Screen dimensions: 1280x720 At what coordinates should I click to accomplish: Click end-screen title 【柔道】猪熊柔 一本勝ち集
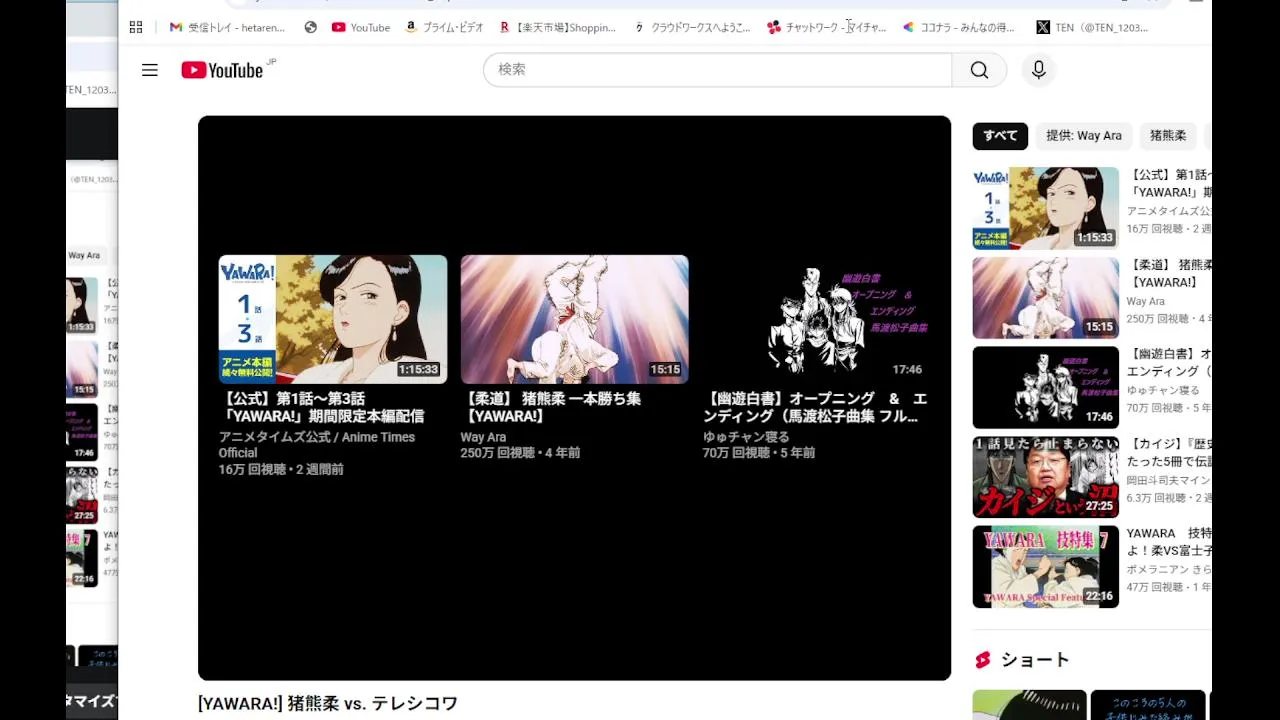point(551,407)
